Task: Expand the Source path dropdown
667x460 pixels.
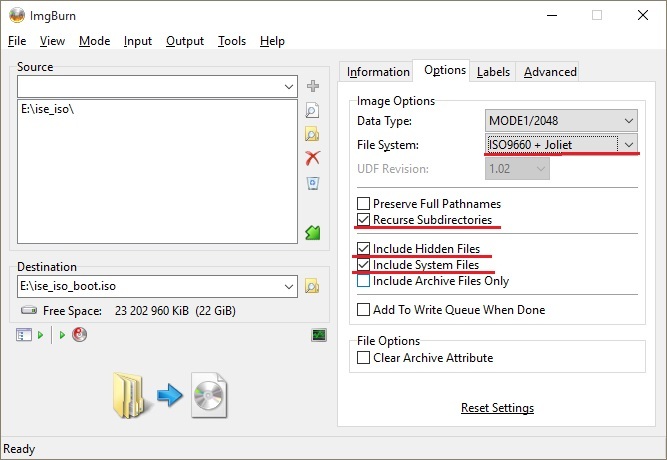Action: 289,87
